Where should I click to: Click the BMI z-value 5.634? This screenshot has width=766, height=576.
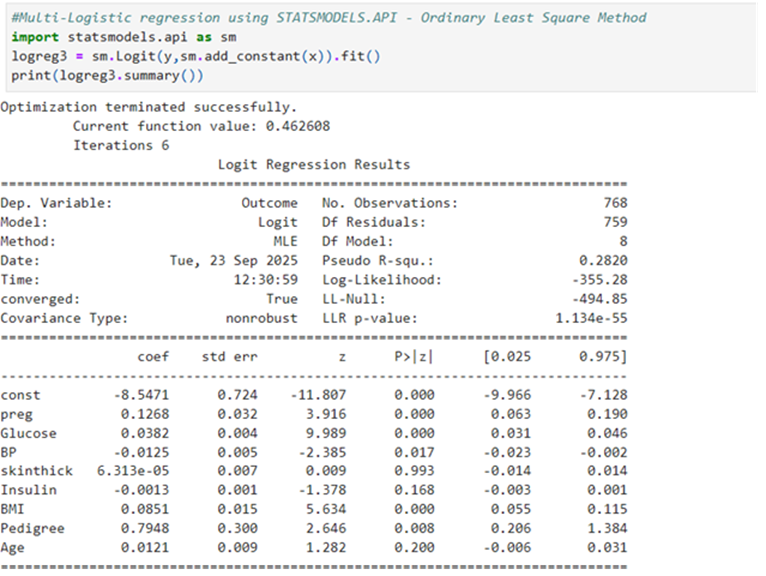[324, 509]
